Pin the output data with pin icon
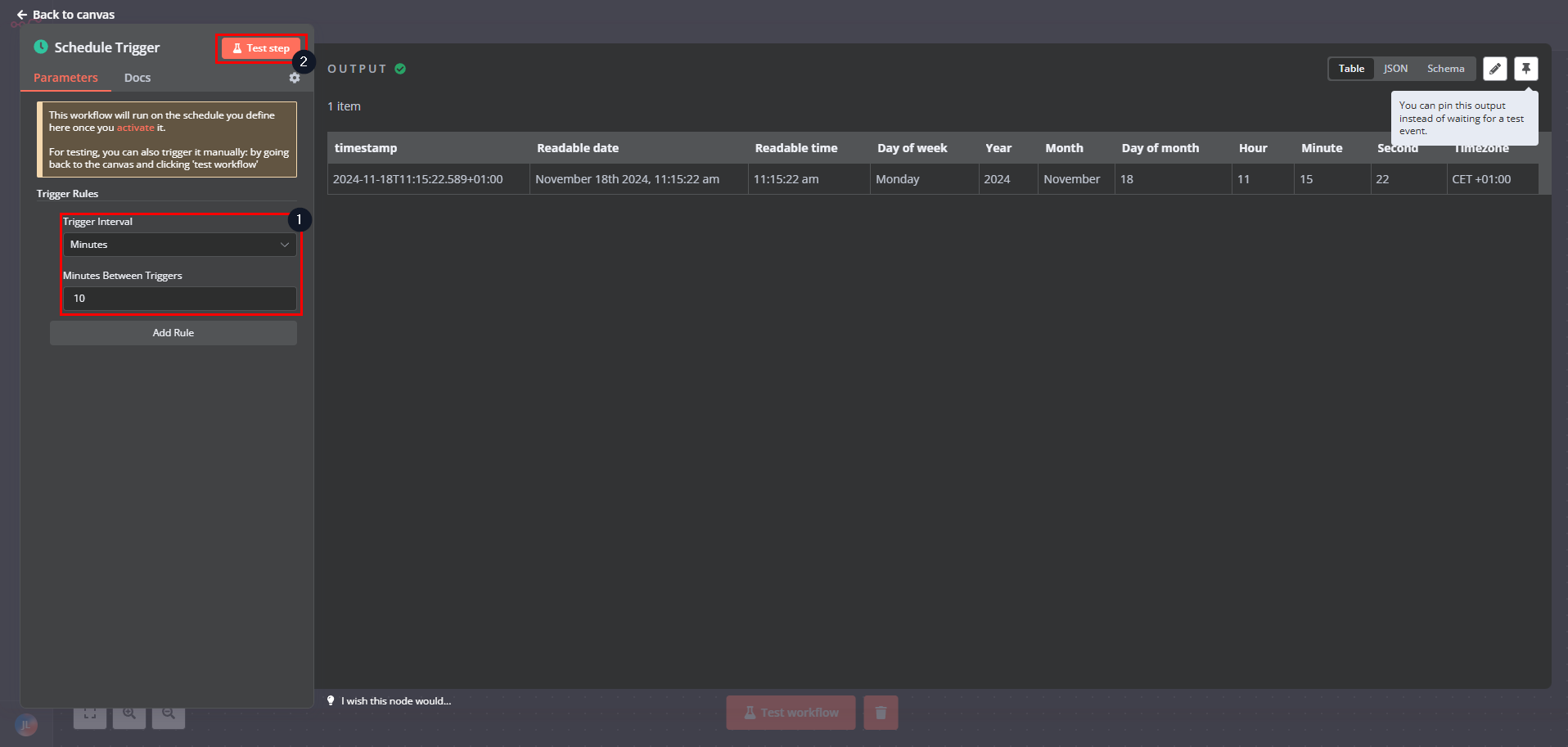The height and width of the screenshot is (747, 1568). [1526, 69]
